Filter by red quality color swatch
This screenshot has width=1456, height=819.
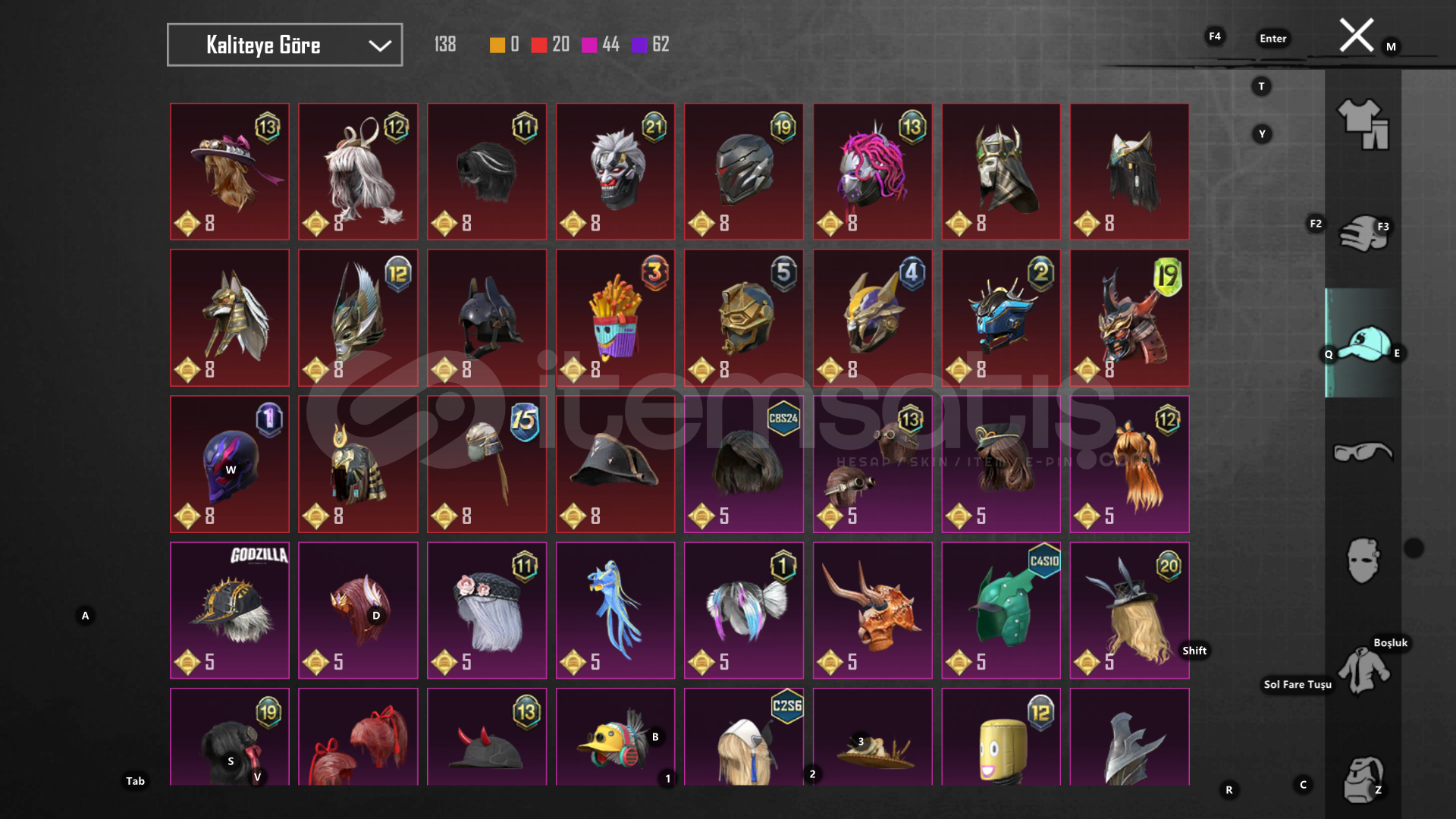pos(538,45)
